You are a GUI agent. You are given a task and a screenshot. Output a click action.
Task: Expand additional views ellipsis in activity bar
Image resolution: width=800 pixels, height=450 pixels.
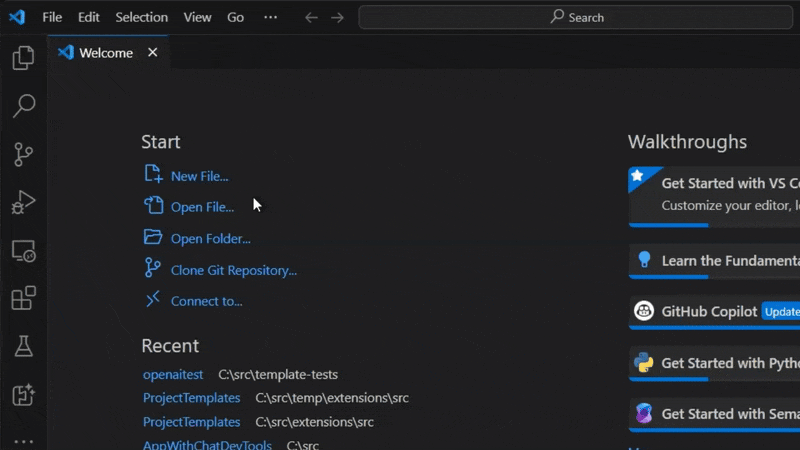[23, 440]
